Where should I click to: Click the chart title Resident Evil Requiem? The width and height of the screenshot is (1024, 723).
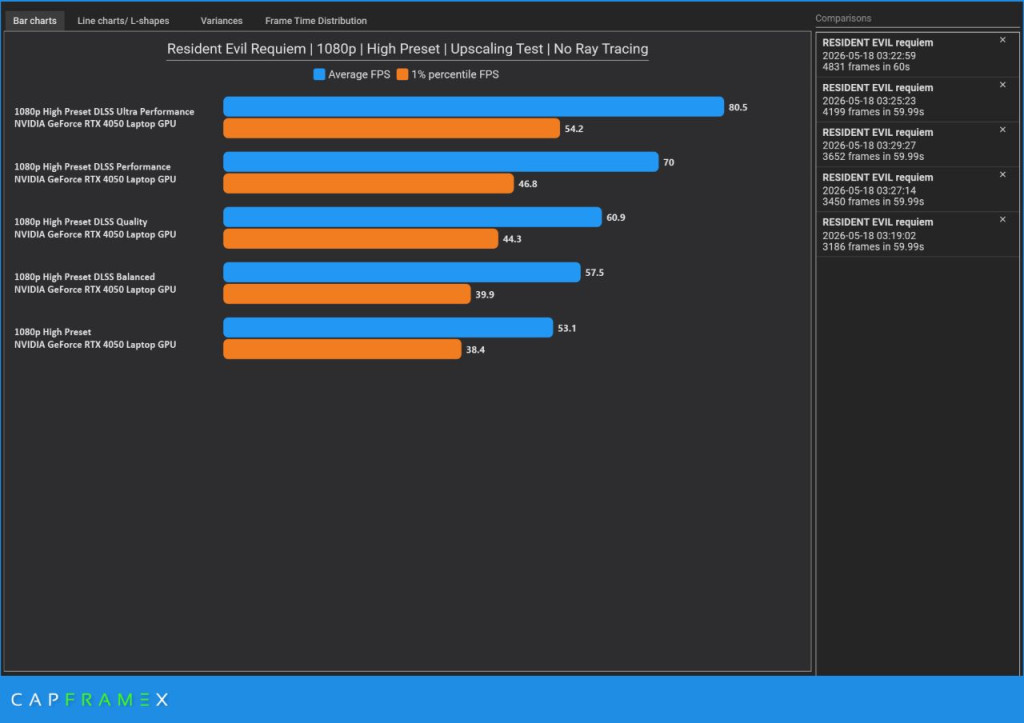(408, 49)
